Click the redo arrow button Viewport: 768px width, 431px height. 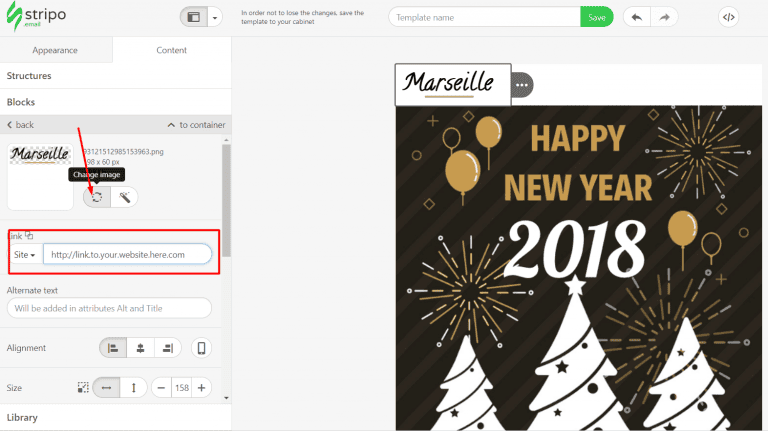(x=664, y=17)
